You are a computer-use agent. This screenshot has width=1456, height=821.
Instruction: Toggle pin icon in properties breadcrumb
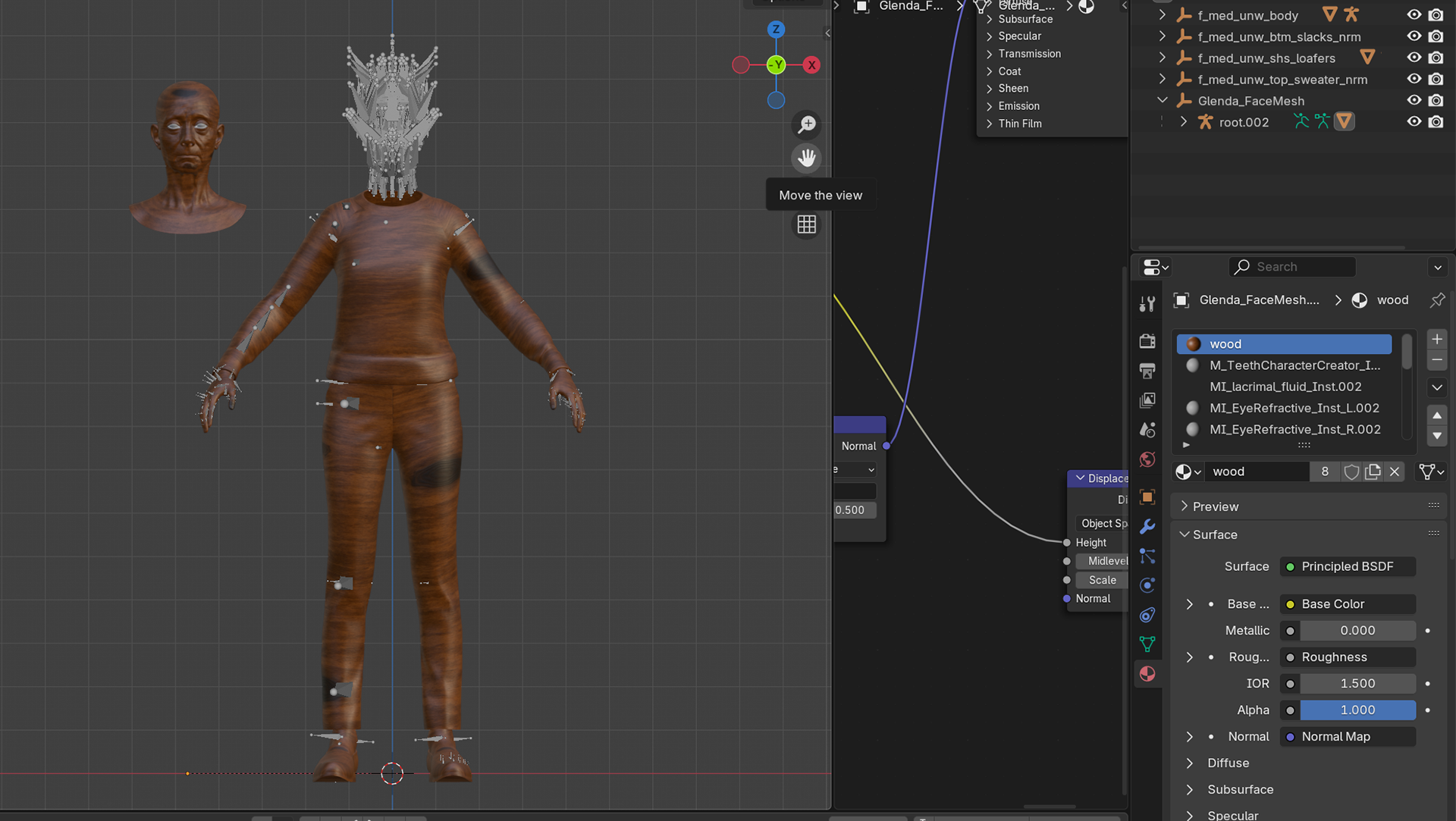[x=1437, y=300]
